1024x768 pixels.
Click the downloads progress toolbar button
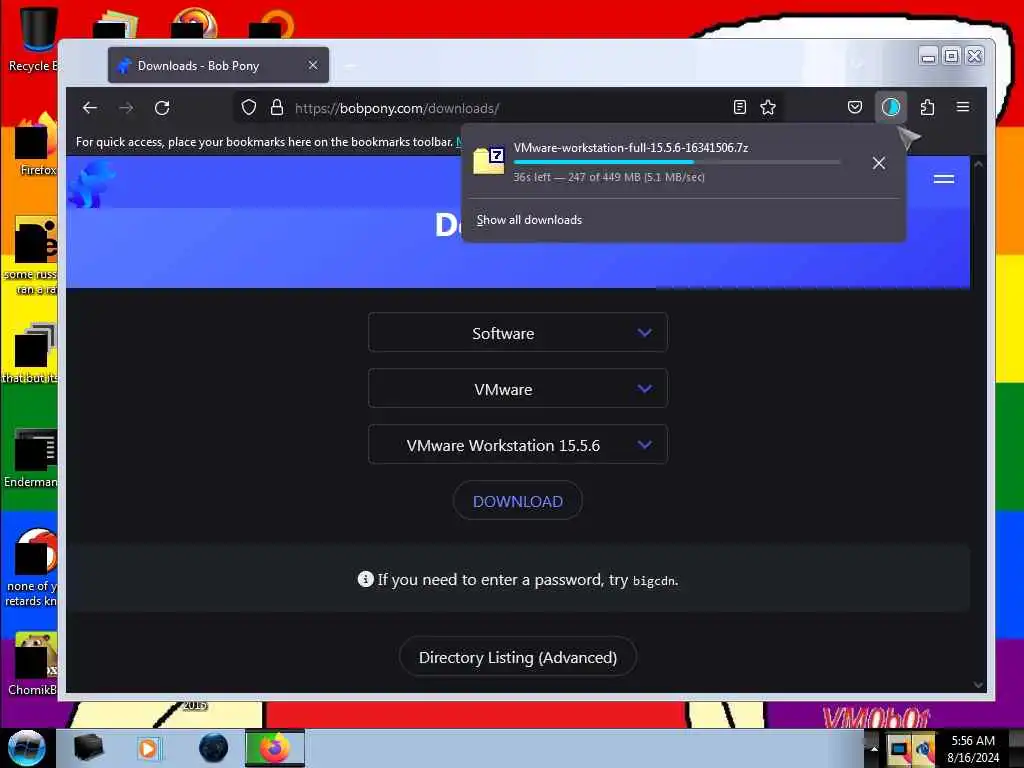click(891, 108)
